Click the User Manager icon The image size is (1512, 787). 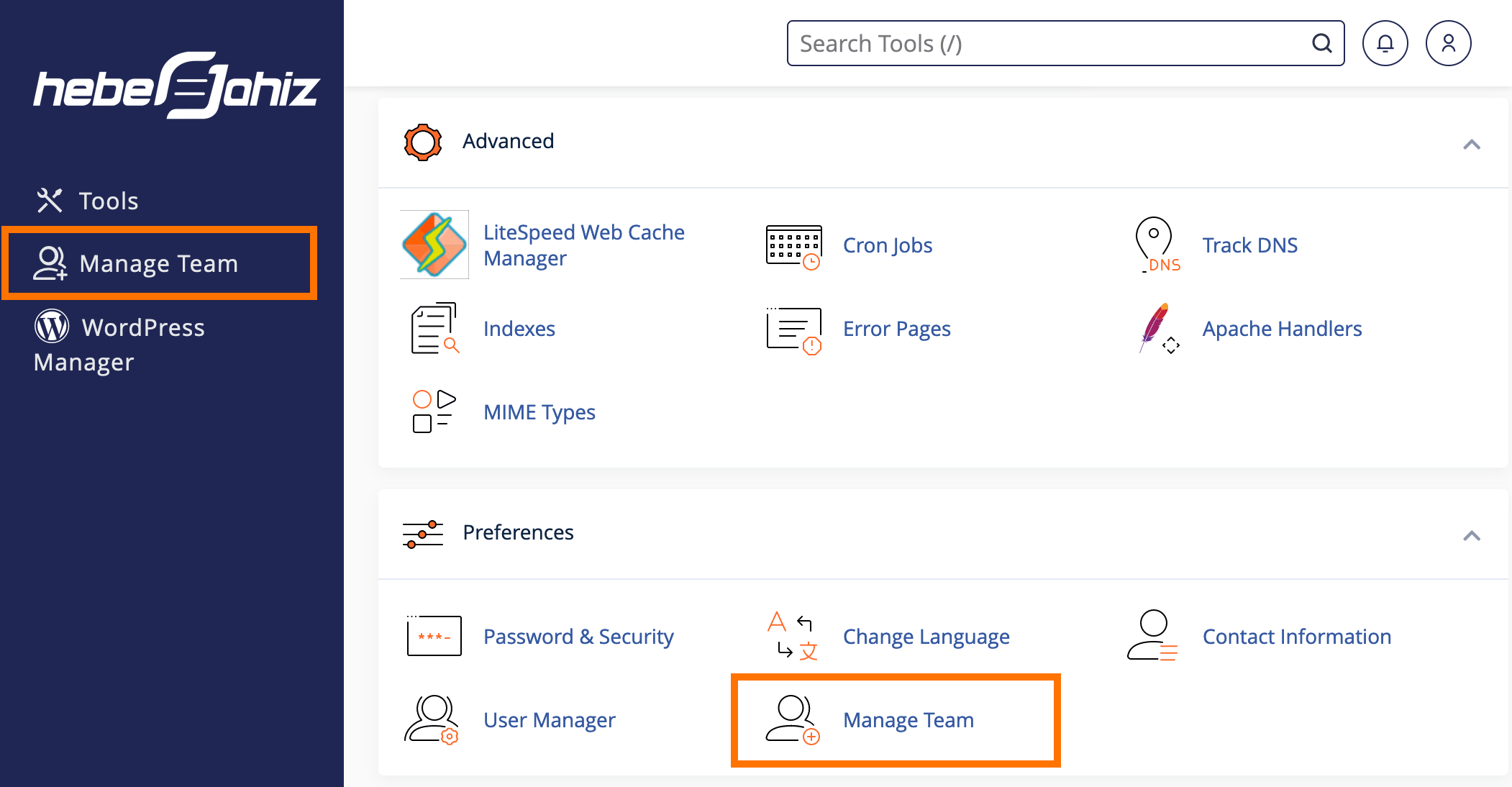pyautogui.click(x=432, y=719)
